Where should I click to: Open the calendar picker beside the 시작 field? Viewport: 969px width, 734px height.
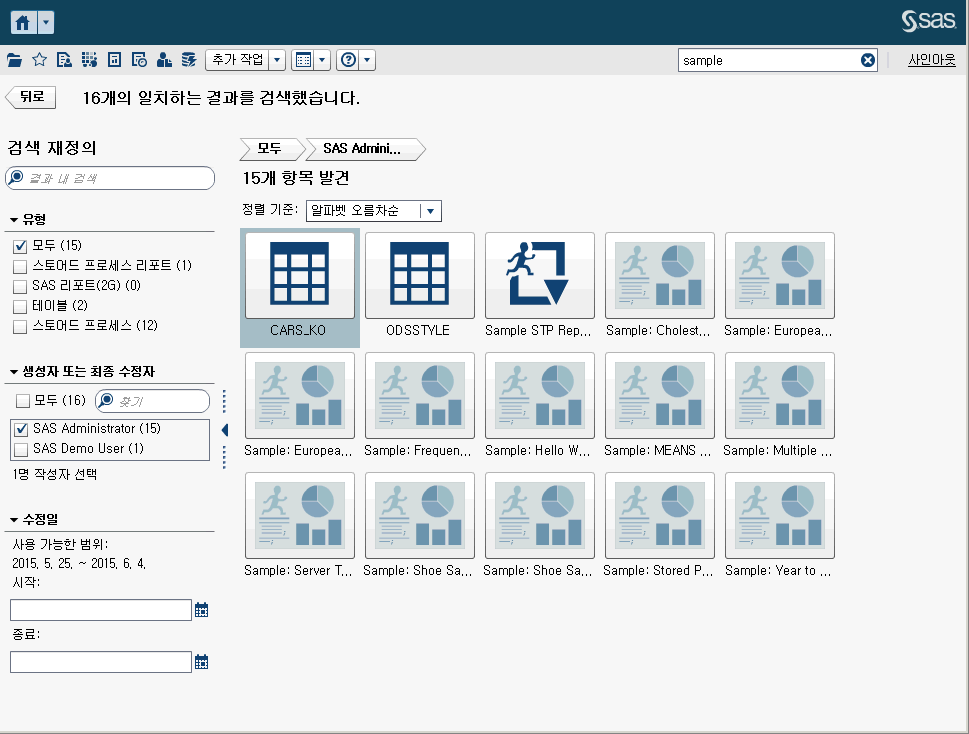pyautogui.click(x=200, y=609)
